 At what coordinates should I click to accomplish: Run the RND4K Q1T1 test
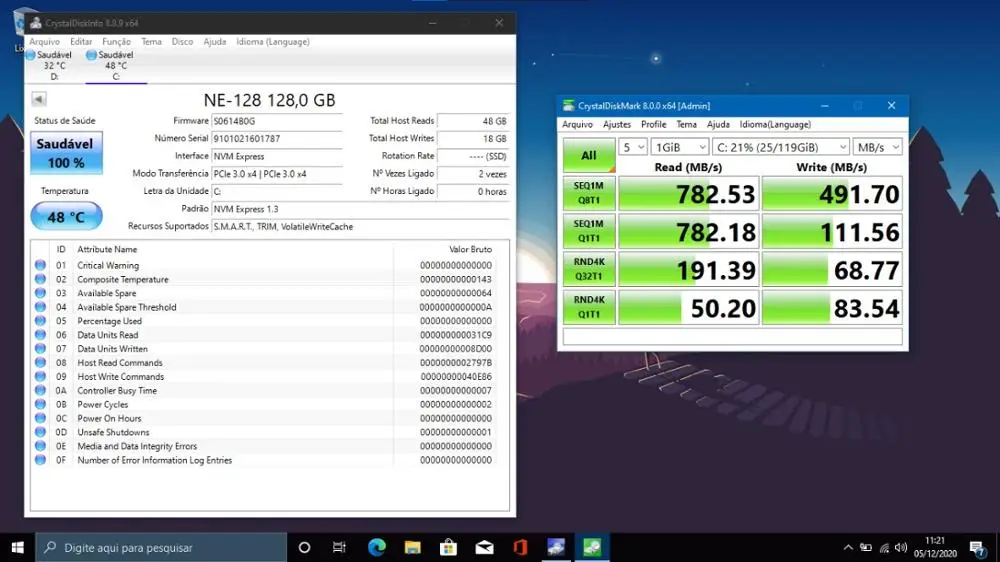pos(589,307)
